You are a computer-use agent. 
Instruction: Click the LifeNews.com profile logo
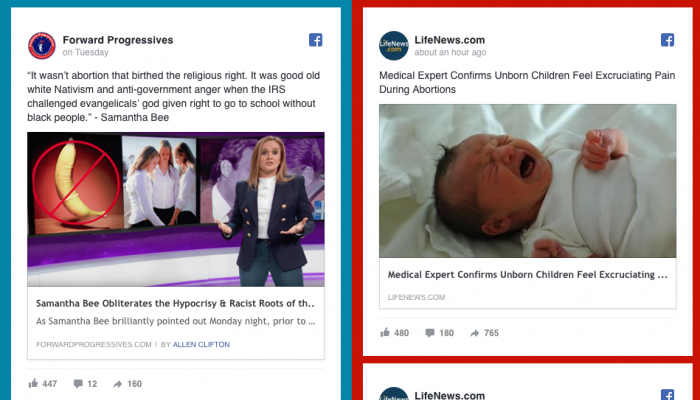tap(393, 46)
